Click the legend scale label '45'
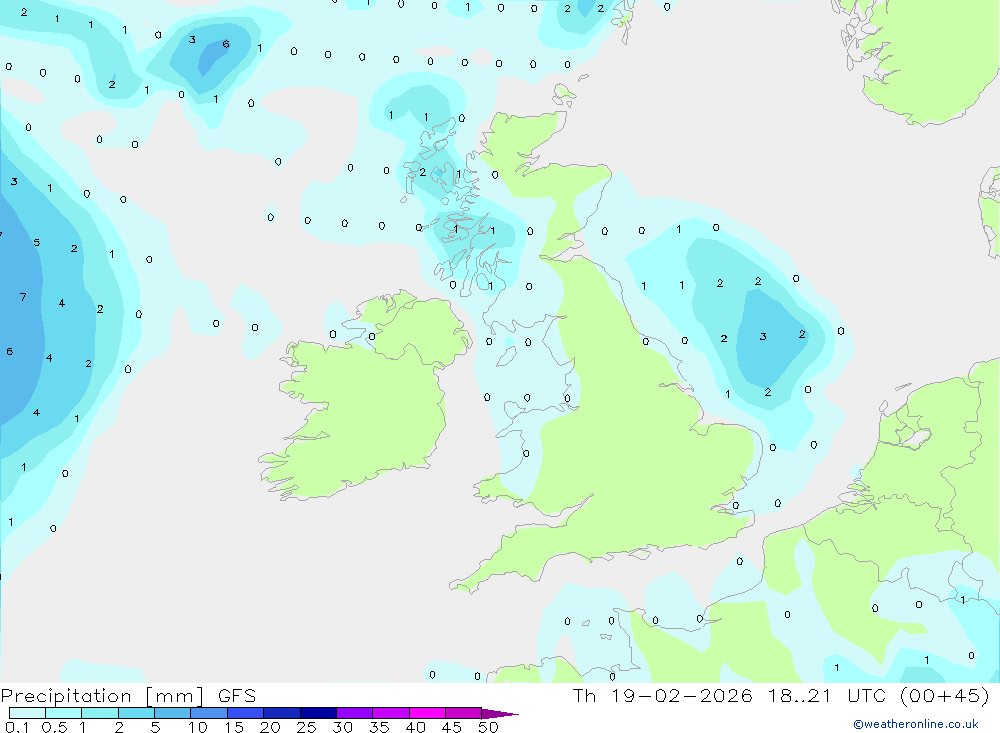The height and width of the screenshot is (733, 1000). (x=452, y=727)
